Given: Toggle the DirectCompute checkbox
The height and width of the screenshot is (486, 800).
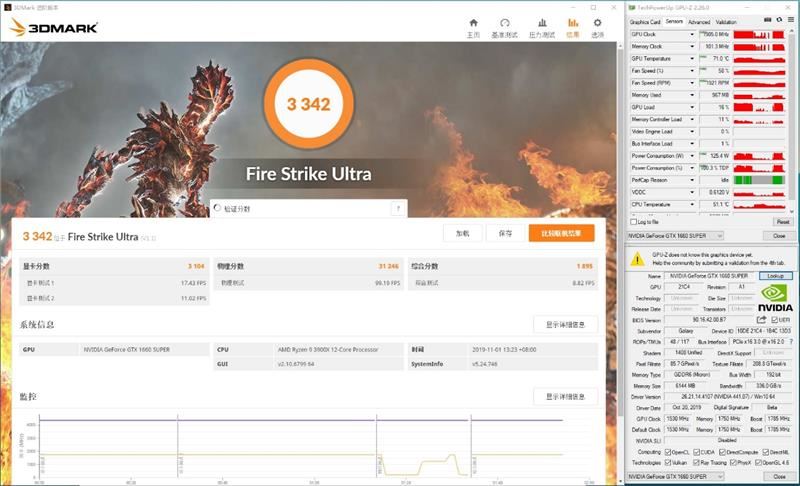Looking at the screenshot, I should click(x=722, y=452).
